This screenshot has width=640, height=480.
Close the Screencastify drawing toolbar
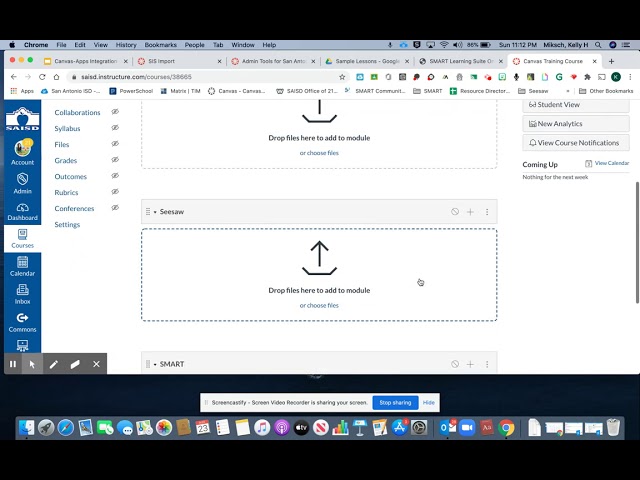click(96, 364)
